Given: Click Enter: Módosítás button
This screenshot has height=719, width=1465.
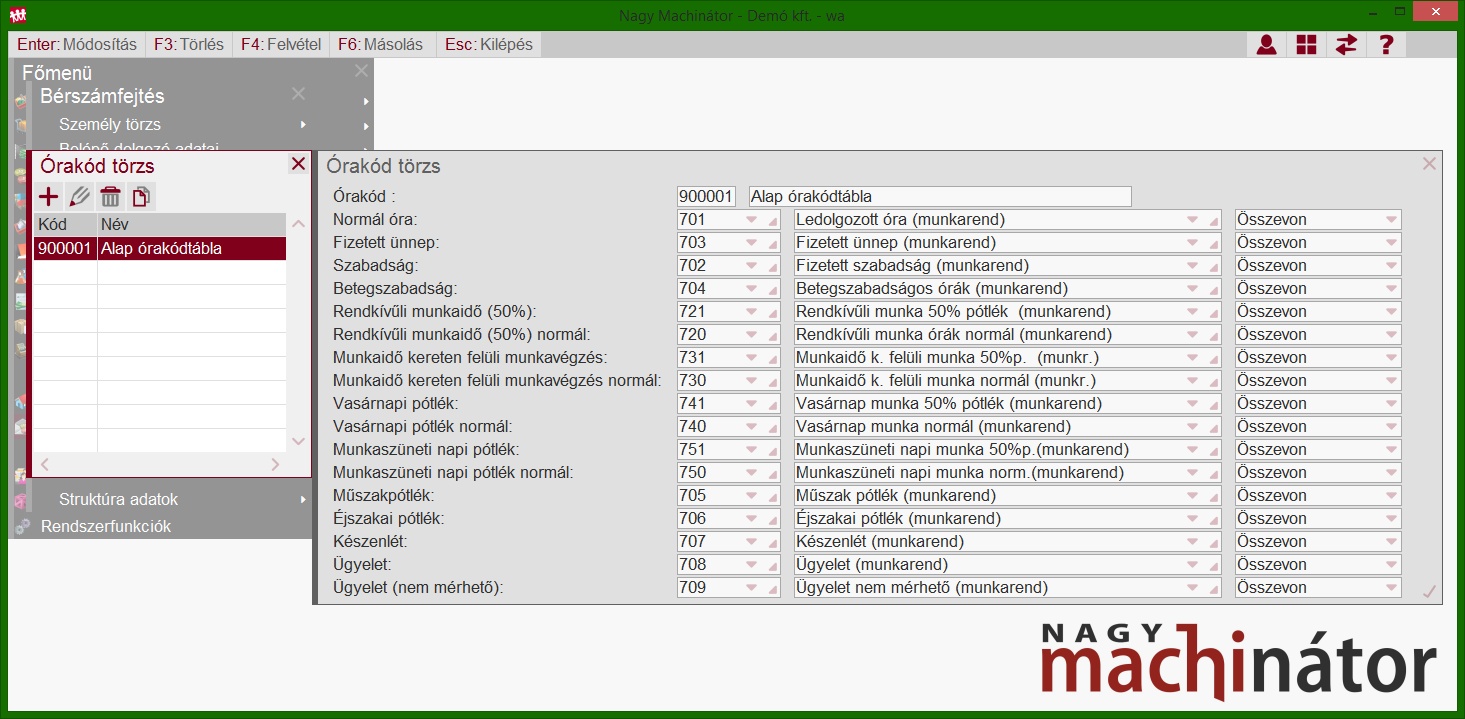Looking at the screenshot, I should click(77, 45).
